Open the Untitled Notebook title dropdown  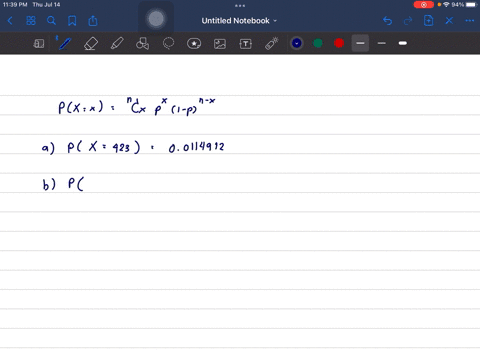coord(239,21)
